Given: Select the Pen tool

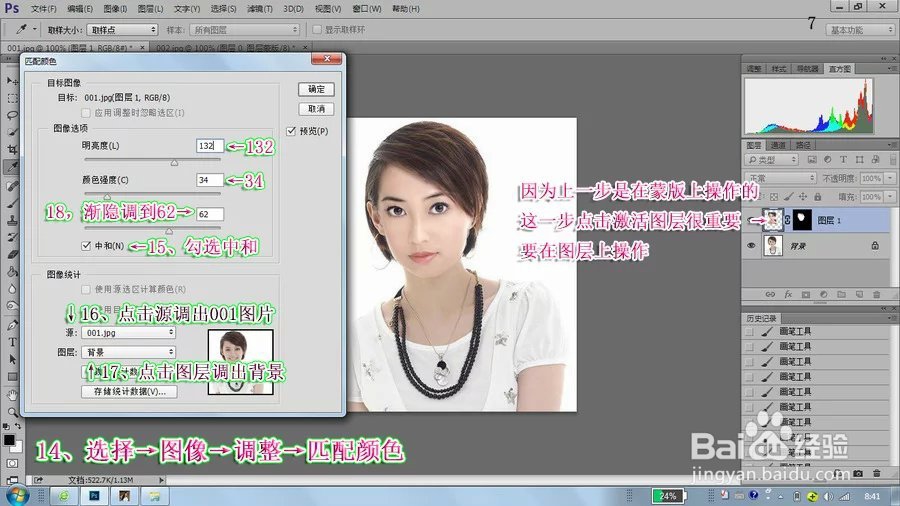Looking at the screenshot, I should pos(11,325).
